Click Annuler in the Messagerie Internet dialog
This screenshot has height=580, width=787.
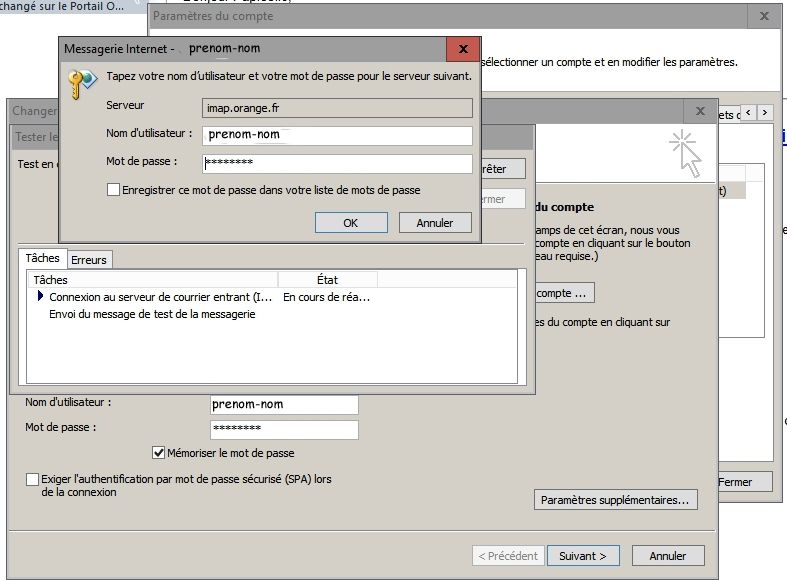click(435, 223)
